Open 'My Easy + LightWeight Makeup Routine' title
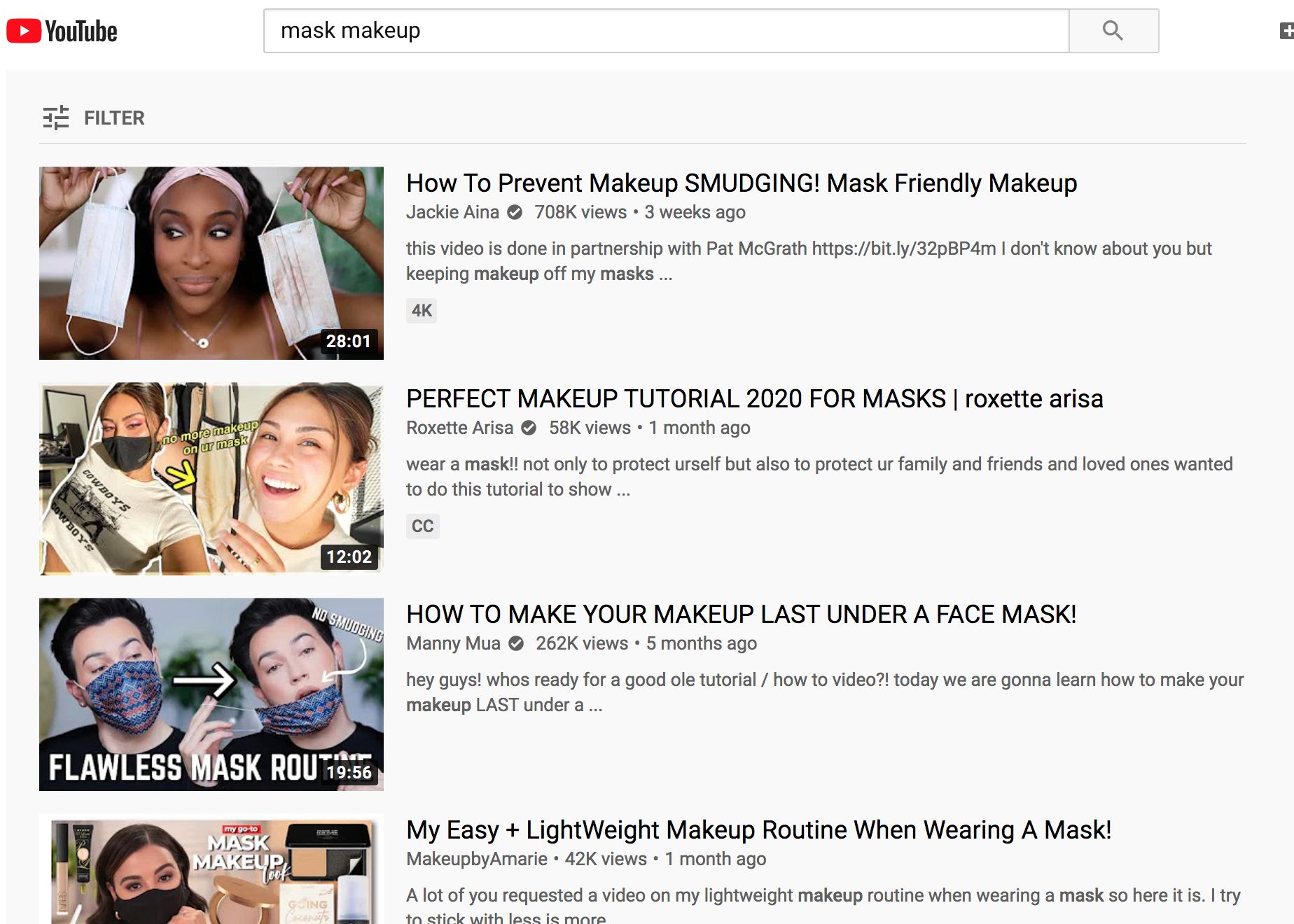 [758, 830]
